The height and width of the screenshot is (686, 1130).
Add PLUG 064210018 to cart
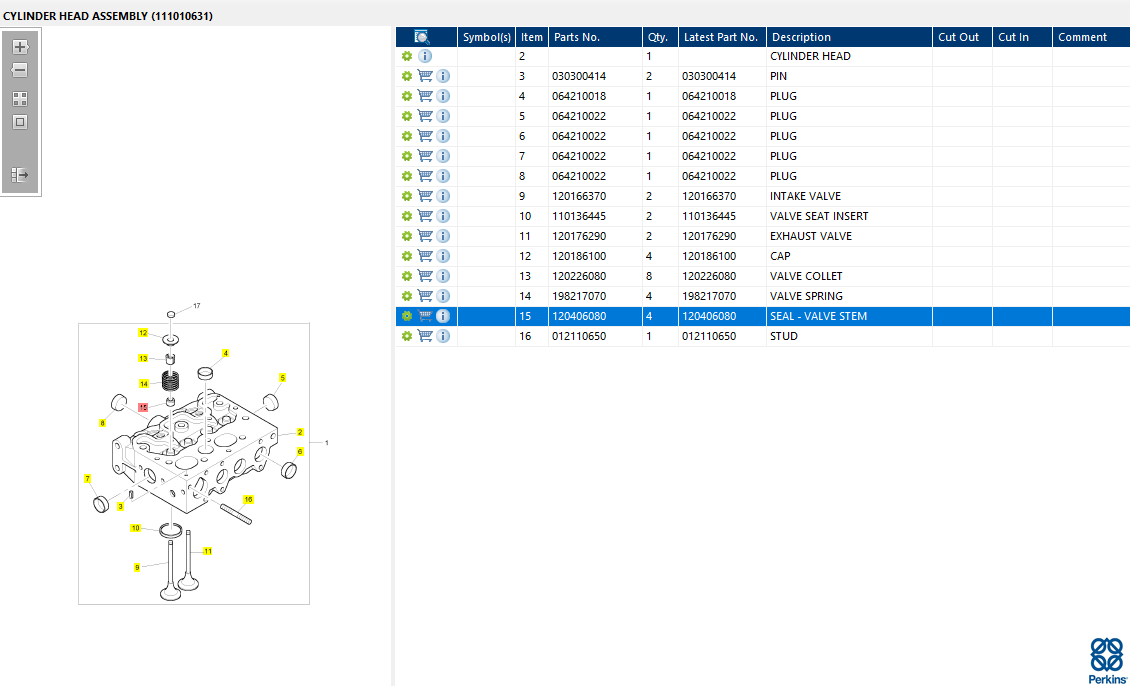pyautogui.click(x=425, y=96)
